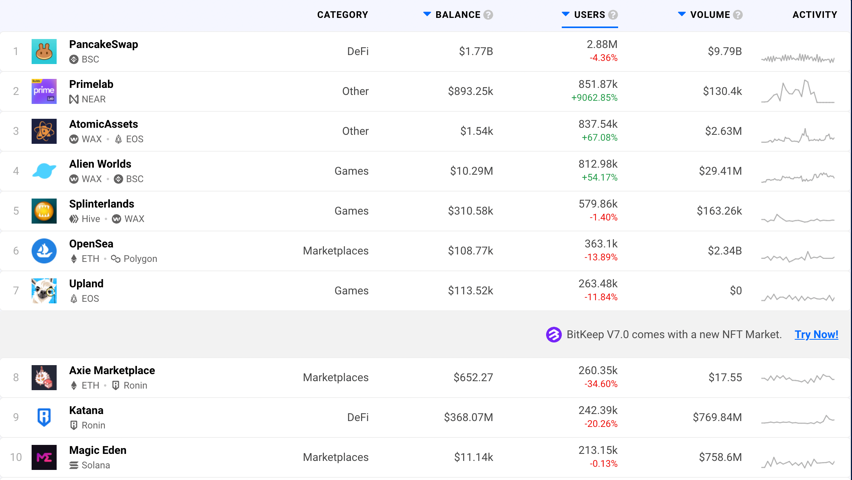The height and width of the screenshot is (480, 852).
Task: Click the Activity column header
Action: [x=814, y=15]
